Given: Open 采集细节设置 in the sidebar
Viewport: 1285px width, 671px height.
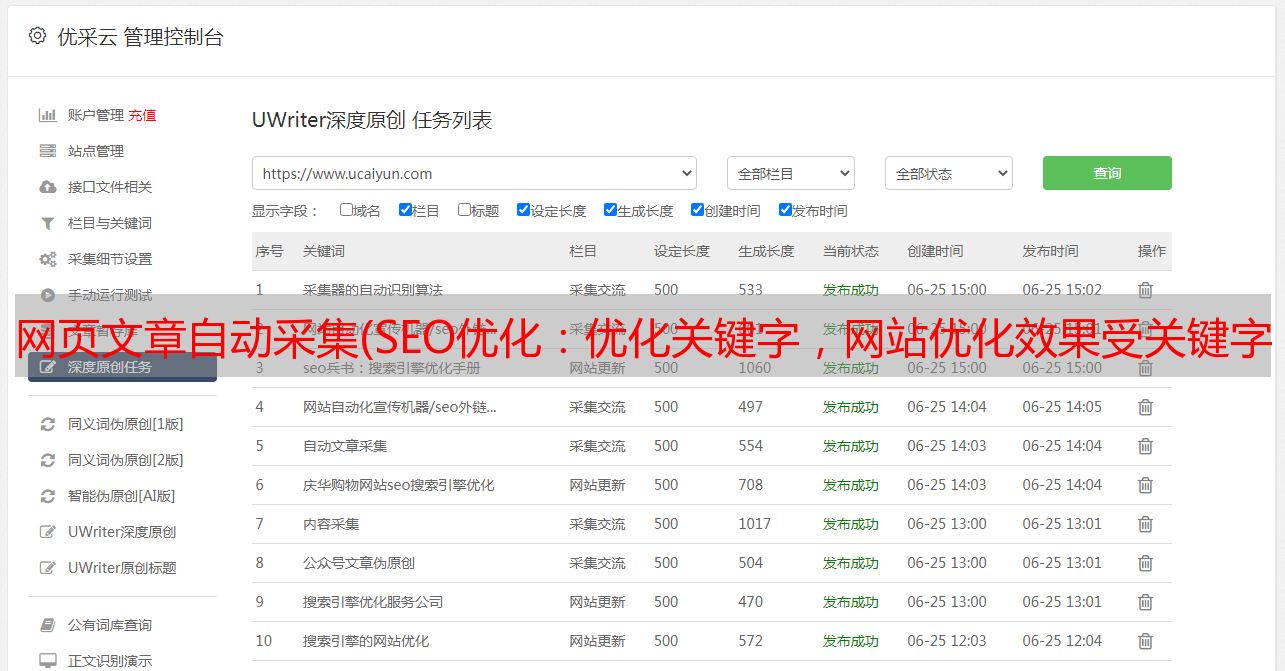Looking at the screenshot, I should pos(110,259).
